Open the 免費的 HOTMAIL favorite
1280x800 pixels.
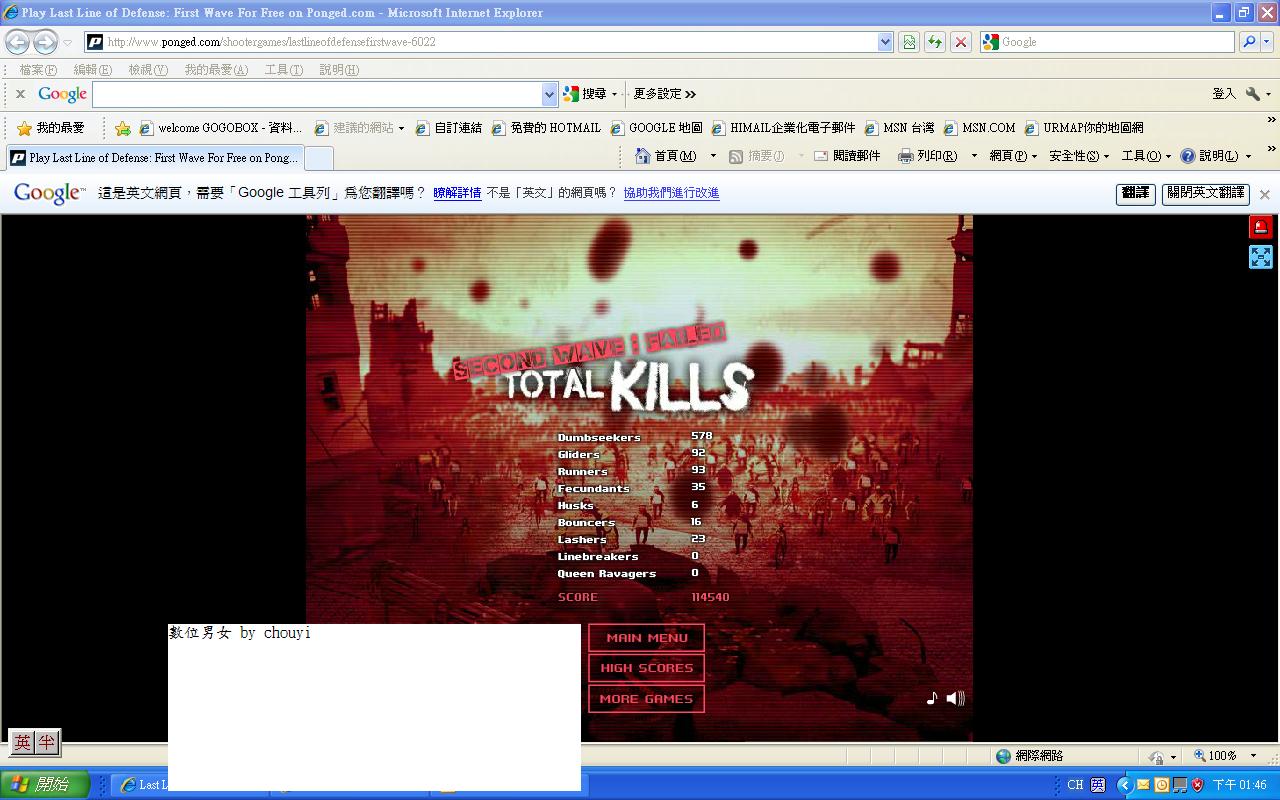546,128
